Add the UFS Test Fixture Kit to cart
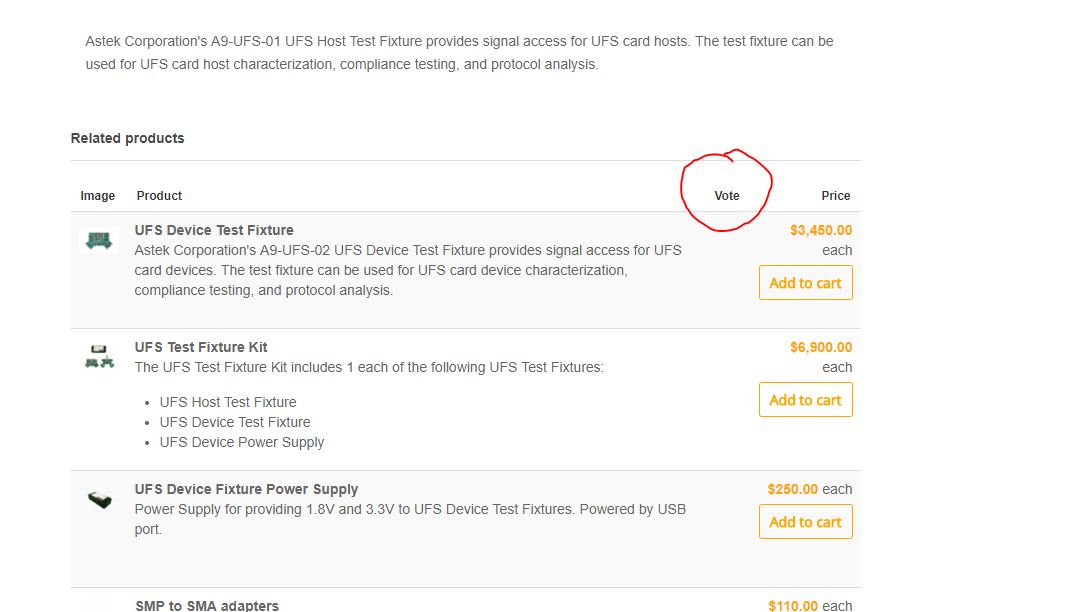Image resolution: width=1071 pixels, height=612 pixels. coord(805,400)
